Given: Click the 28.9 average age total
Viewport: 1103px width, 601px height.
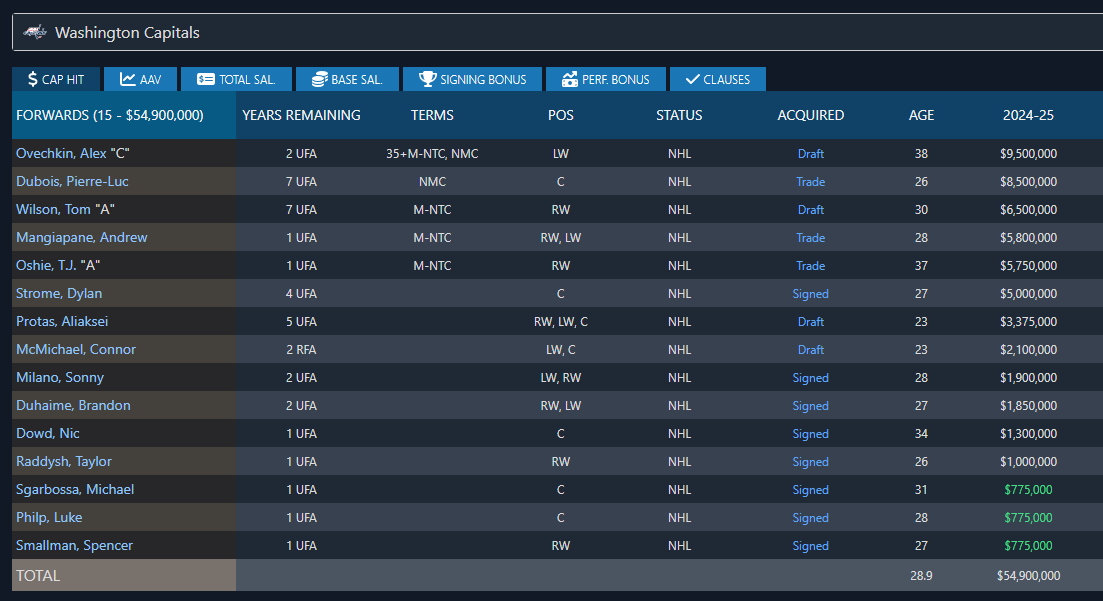Looking at the screenshot, I should [922, 576].
